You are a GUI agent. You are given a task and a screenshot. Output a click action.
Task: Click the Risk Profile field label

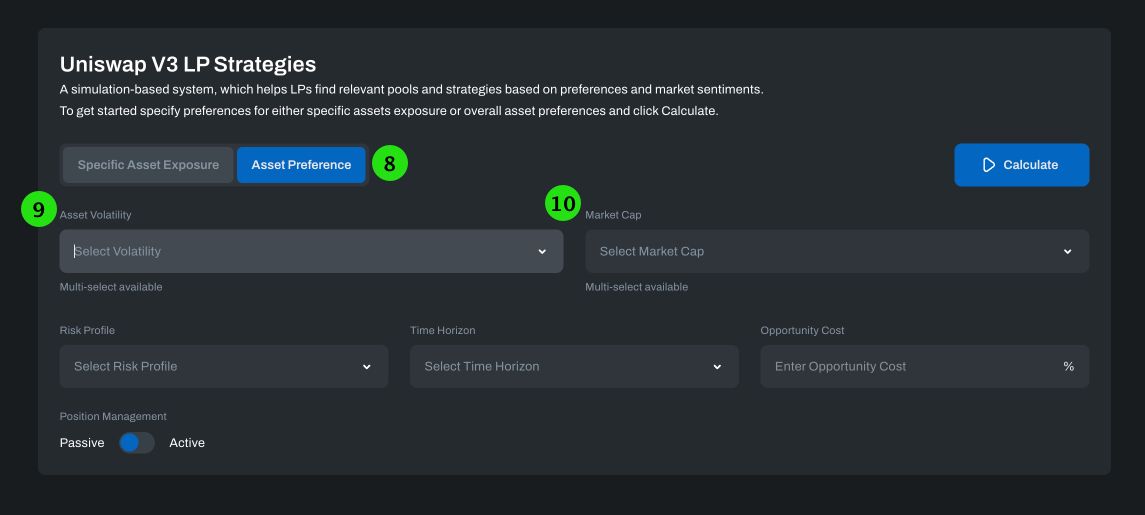[x=87, y=330]
